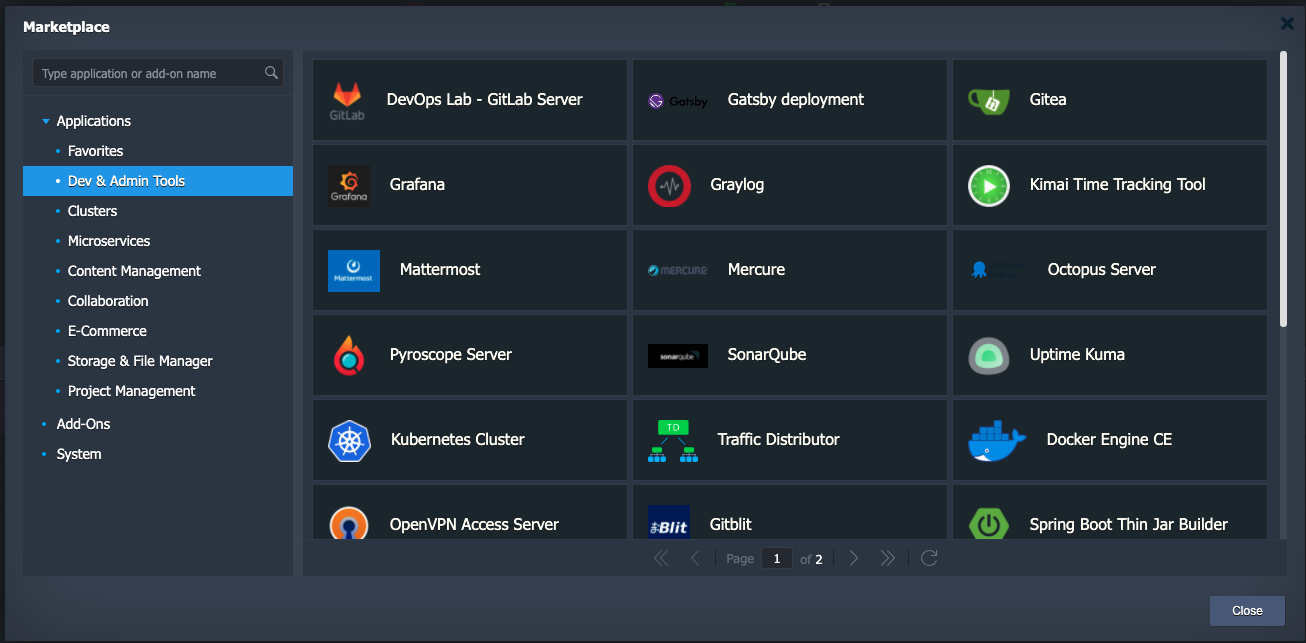Select the GitLab Server application icon
This screenshot has width=1306, height=643.
point(349,100)
